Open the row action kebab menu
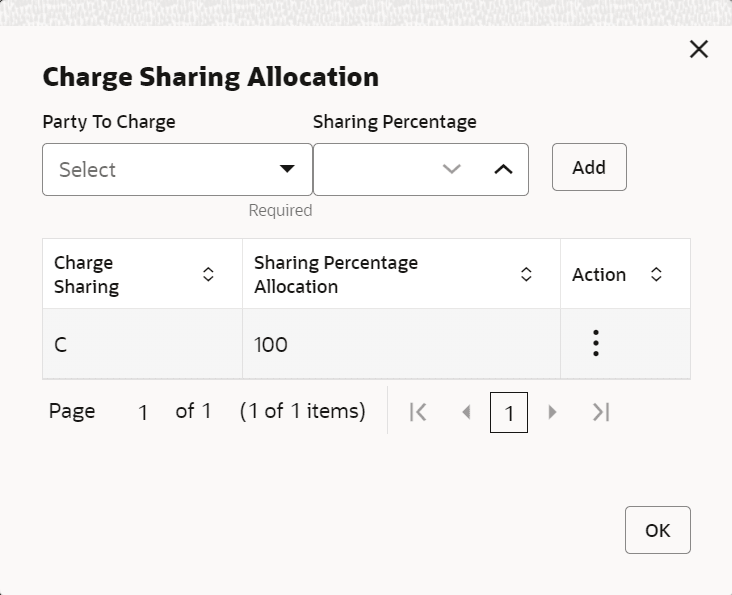Viewport: 732px width, 595px height. click(596, 343)
